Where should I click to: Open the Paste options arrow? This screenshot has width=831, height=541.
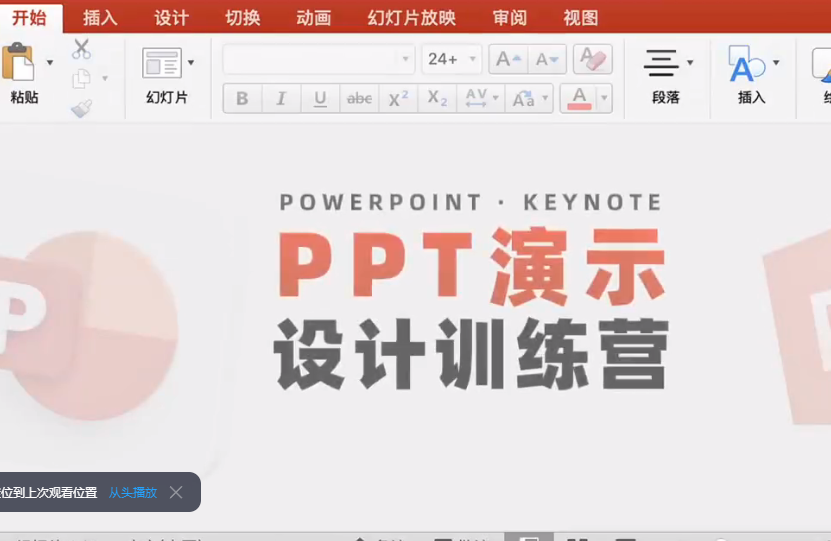[x=50, y=63]
